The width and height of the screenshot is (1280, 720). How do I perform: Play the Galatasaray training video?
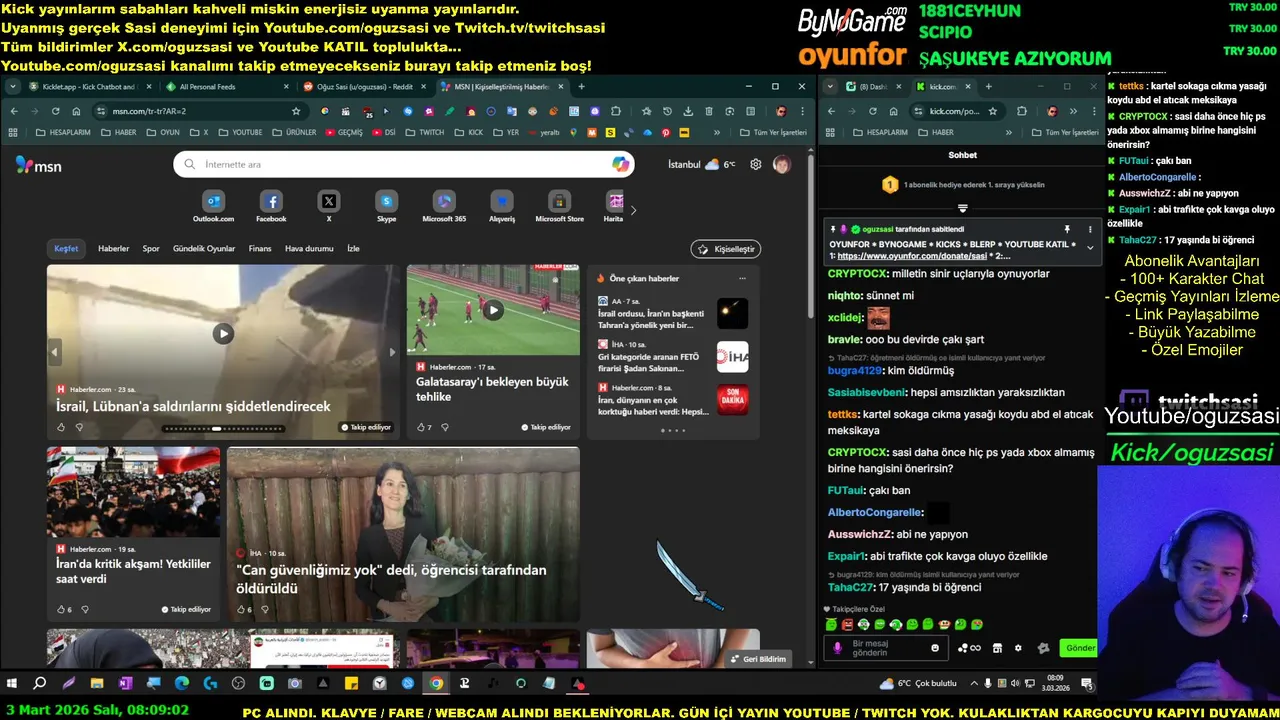(493, 310)
